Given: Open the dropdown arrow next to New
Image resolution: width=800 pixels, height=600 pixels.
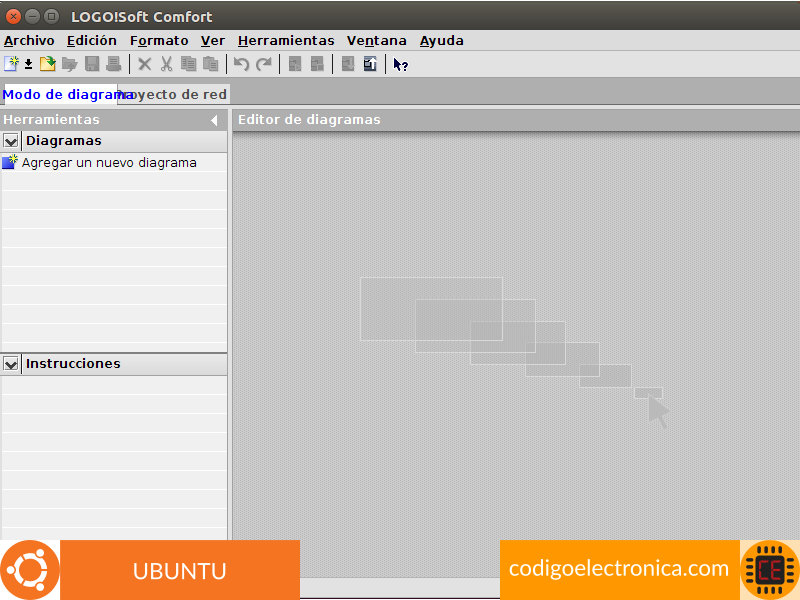Looking at the screenshot, I should point(28,64).
